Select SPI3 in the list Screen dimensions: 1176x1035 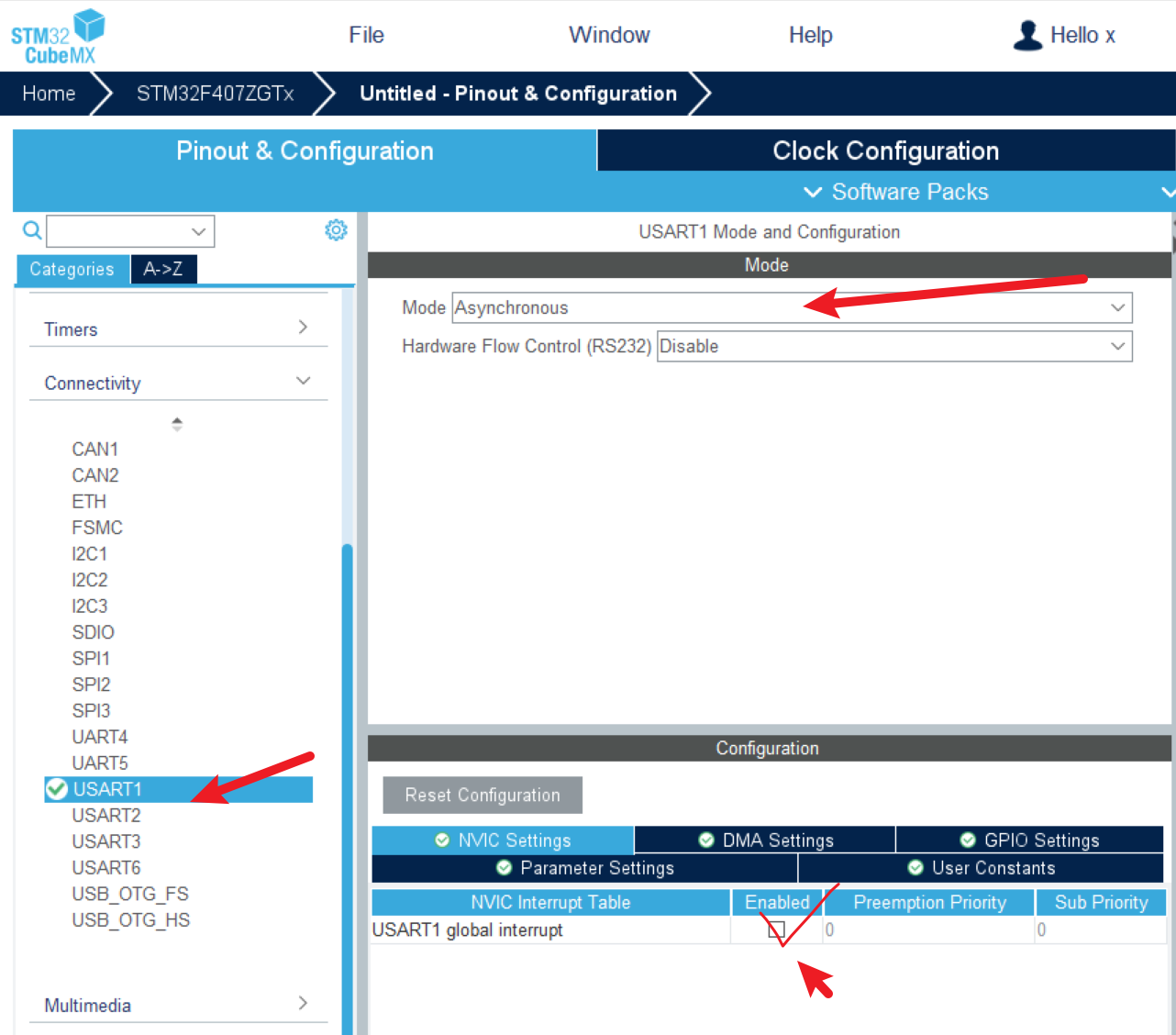(x=91, y=710)
